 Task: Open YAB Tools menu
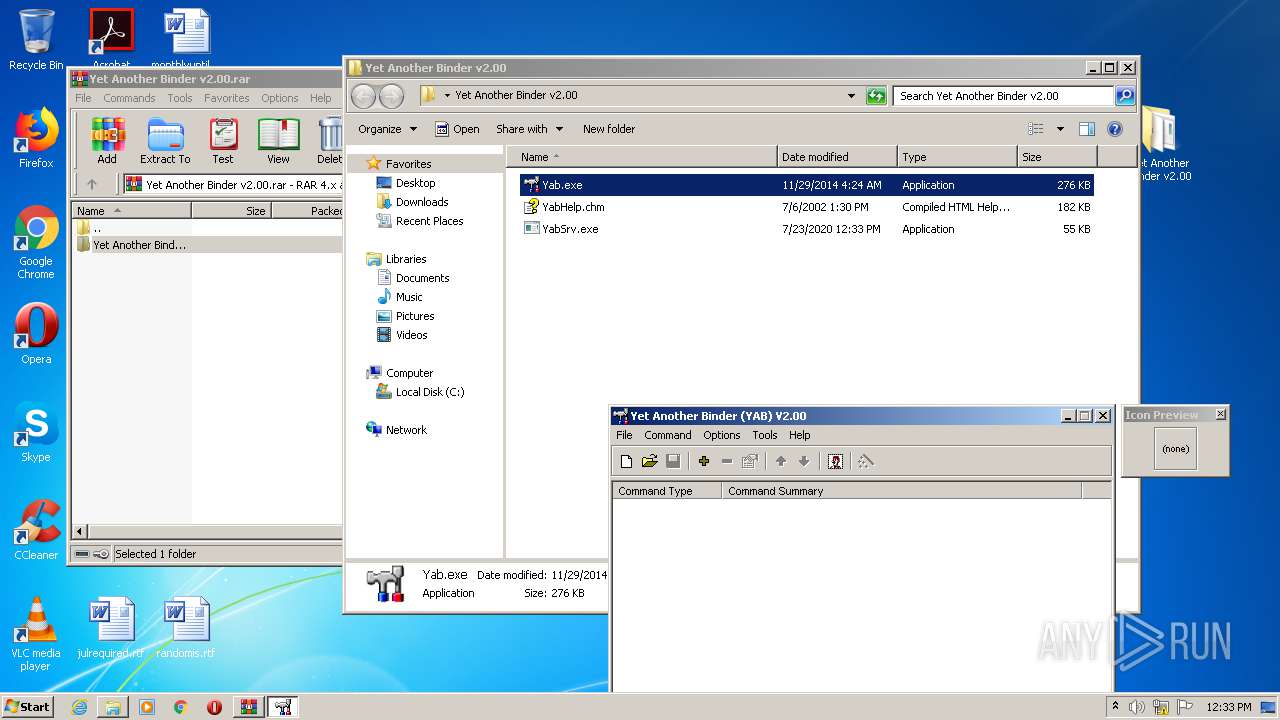[x=765, y=435]
